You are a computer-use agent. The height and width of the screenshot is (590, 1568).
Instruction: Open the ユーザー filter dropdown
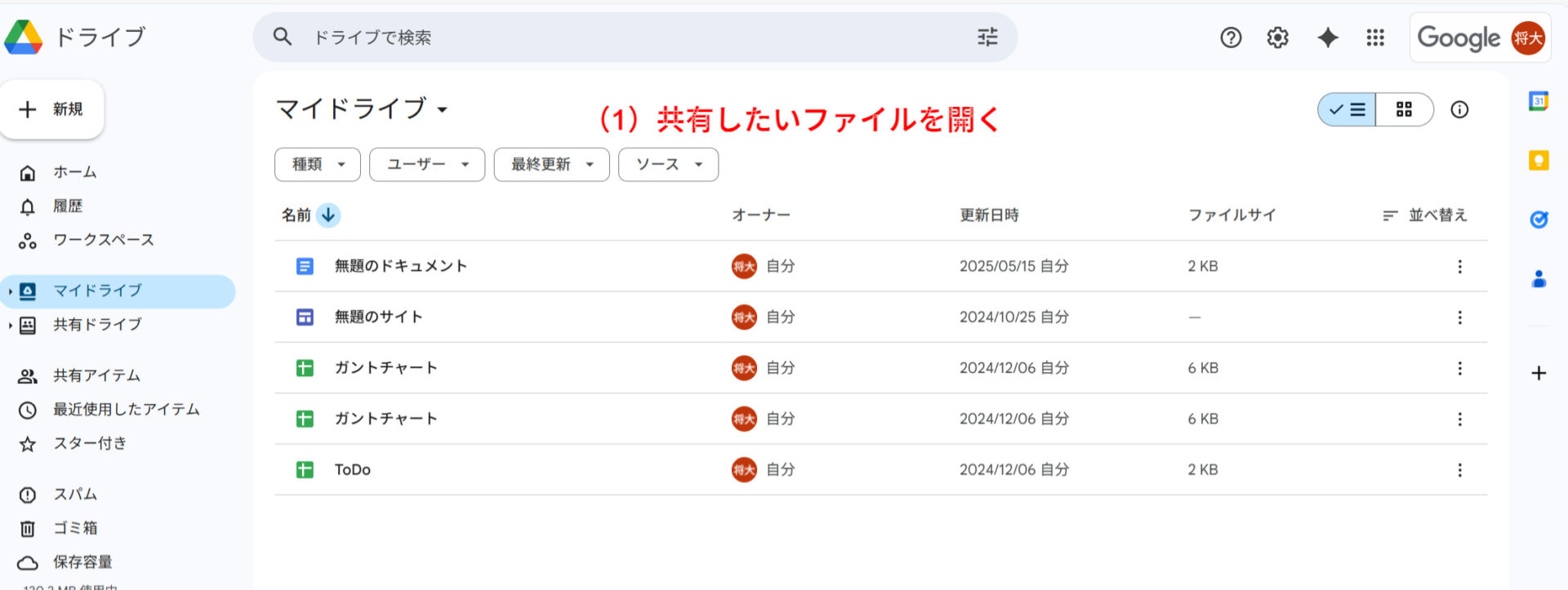coord(427,165)
